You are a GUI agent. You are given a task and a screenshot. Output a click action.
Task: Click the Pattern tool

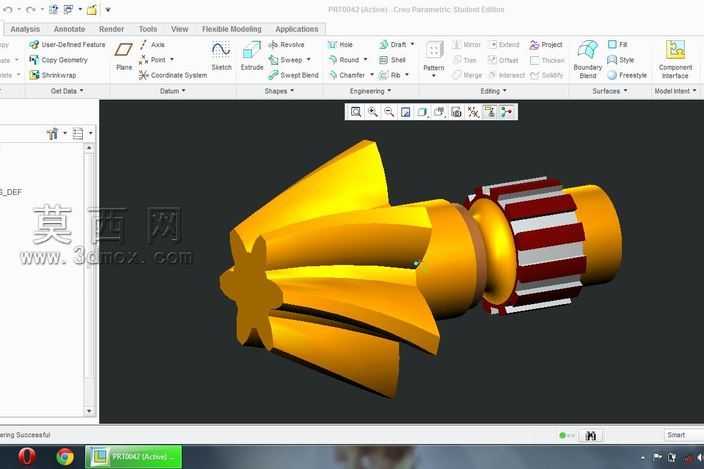(x=434, y=58)
